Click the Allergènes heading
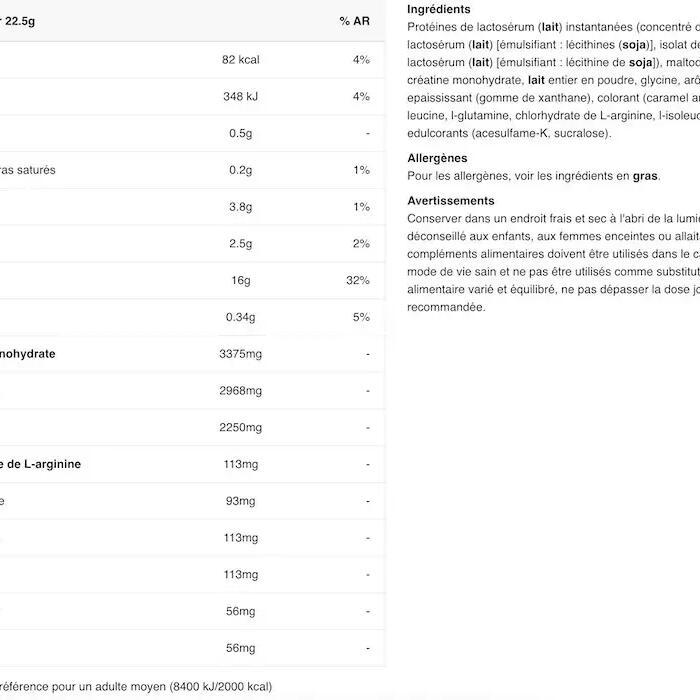This screenshot has width=700, height=700. pyautogui.click(x=437, y=158)
